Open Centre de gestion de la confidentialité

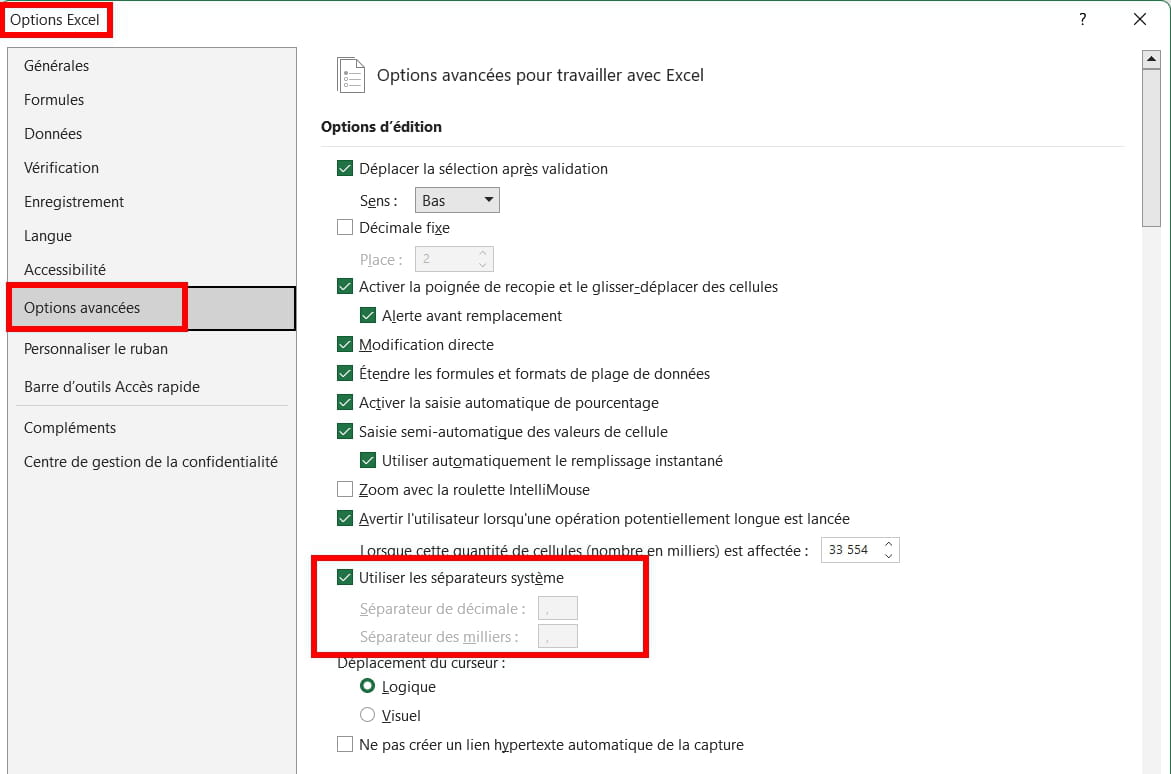(151, 462)
